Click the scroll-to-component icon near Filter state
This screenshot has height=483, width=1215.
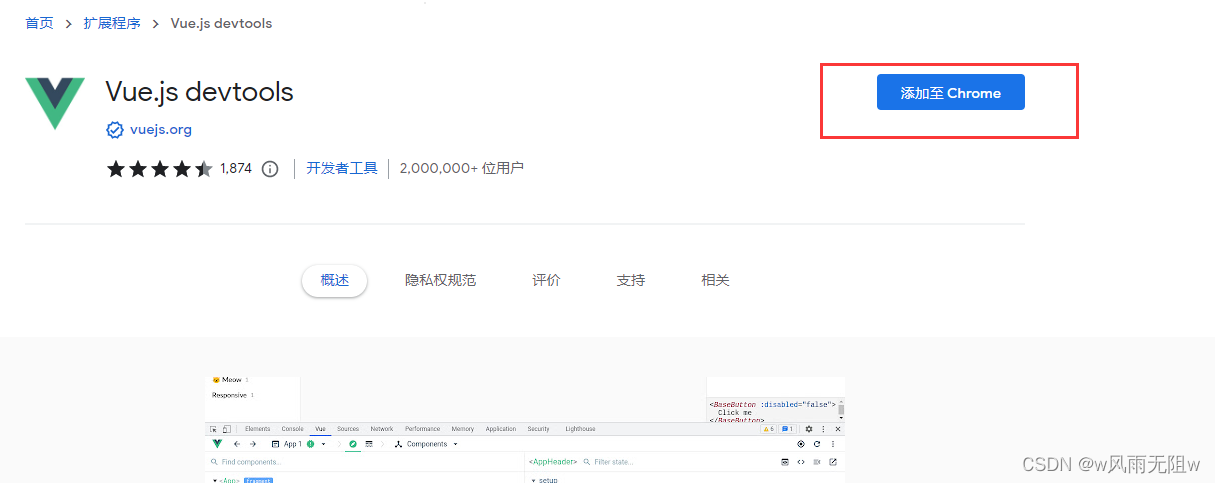point(785,462)
